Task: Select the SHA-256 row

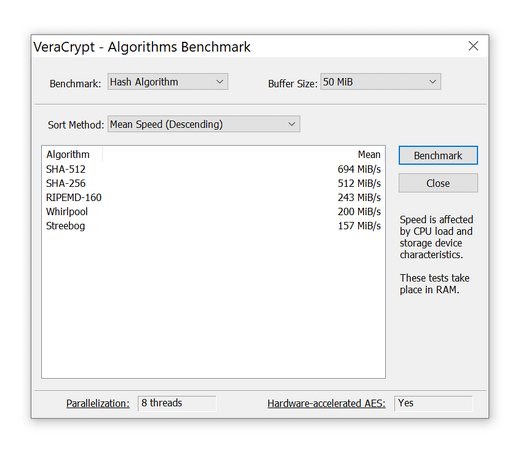Action: pyautogui.click(x=213, y=183)
